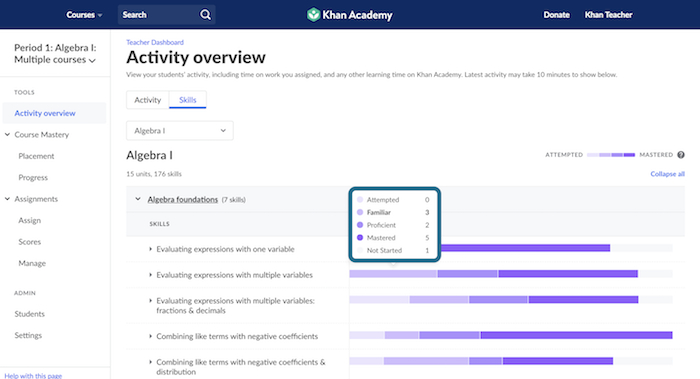This screenshot has width=700, height=379.
Task: Click the '15 units, 176 skills' text
Action: click(154, 174)
